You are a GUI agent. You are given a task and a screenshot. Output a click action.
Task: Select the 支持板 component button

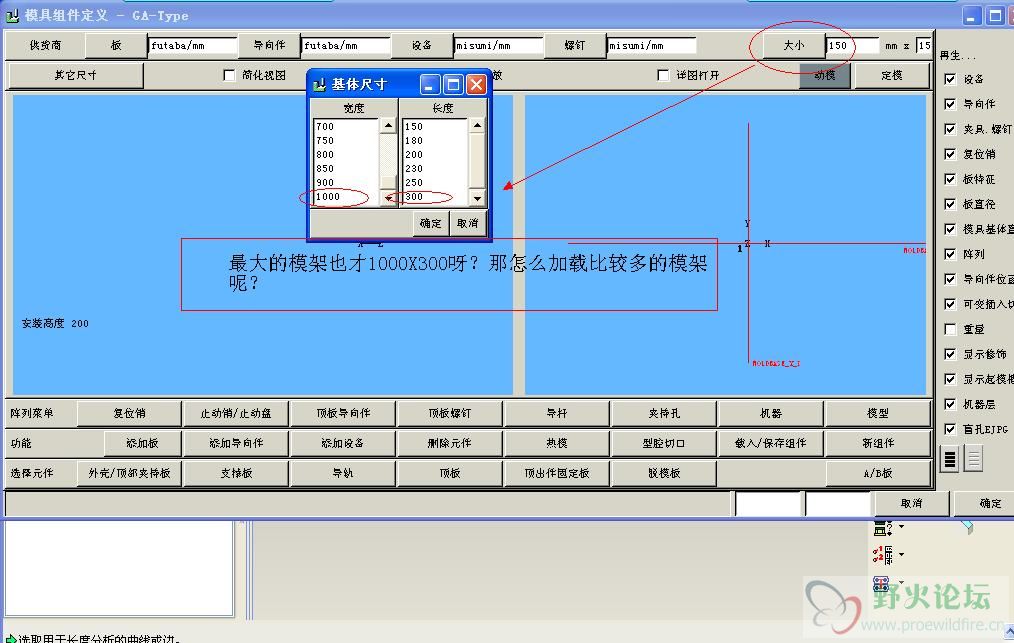pos(236,473)
